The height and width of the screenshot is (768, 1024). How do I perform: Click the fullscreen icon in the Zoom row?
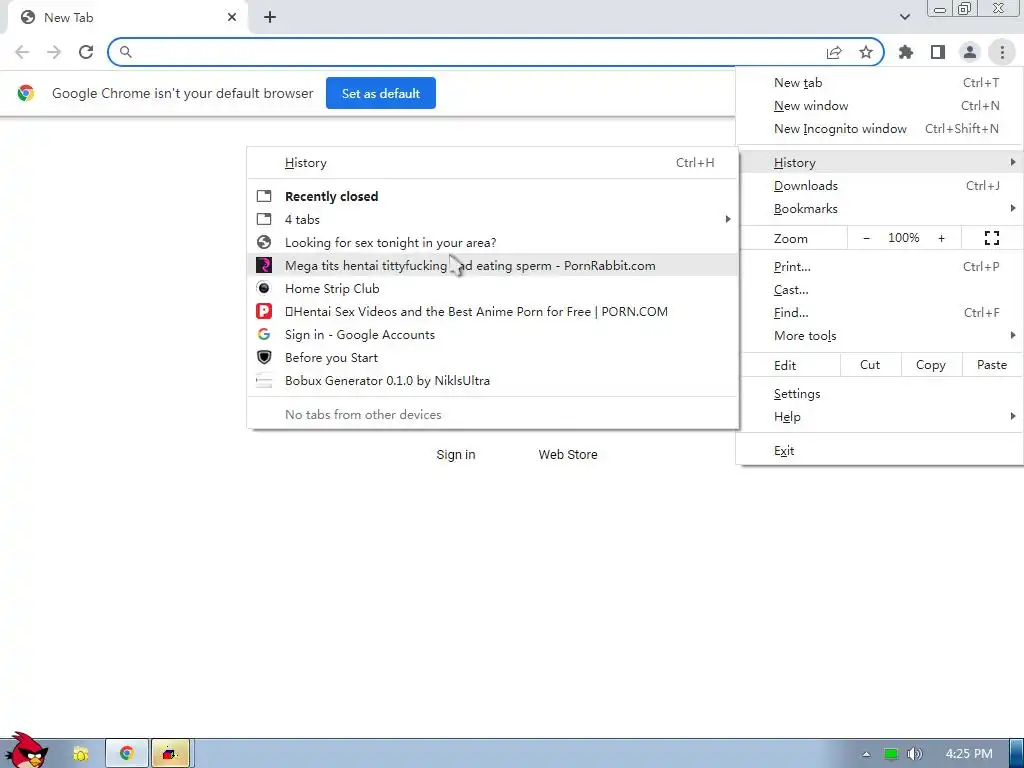(x=991, y=238)
